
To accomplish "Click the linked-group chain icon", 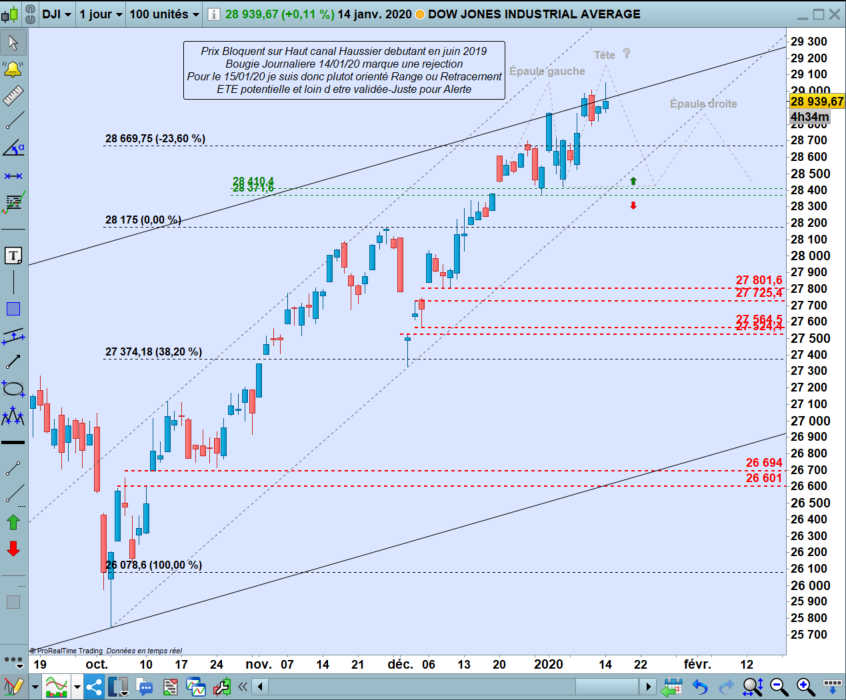I will pyautogui.click(x=30, y=15).
